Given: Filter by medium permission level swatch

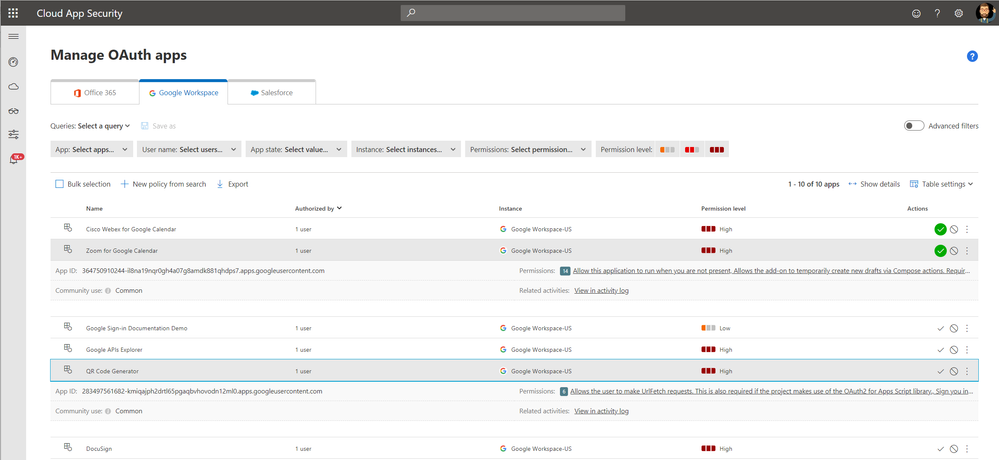Looking at the screenshot, I should tap(692, 150).
